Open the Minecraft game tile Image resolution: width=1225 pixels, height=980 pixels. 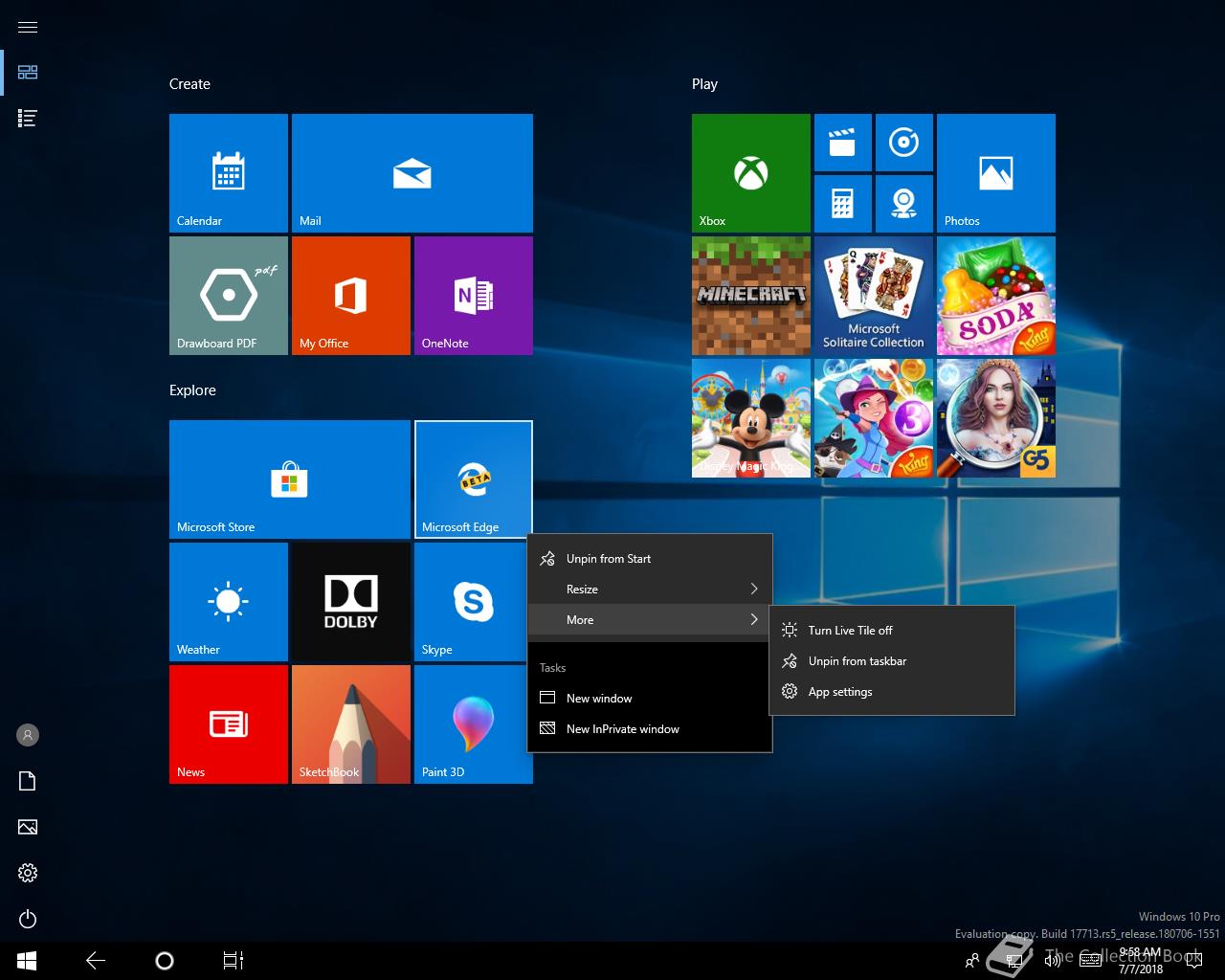[750, 296]
